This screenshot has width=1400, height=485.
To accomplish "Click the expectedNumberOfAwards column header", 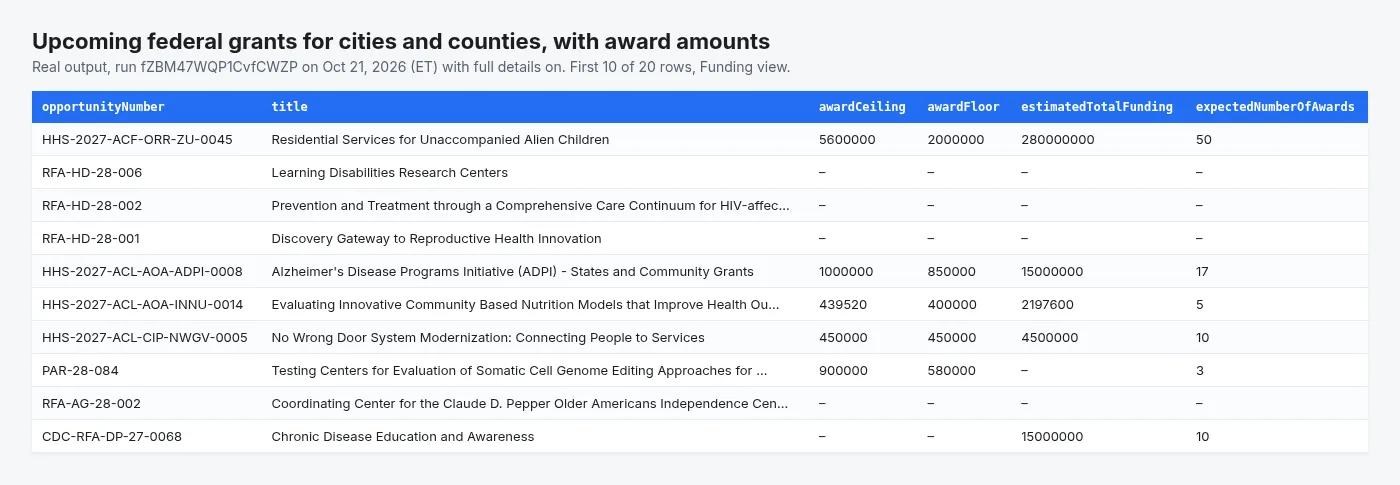I will coord(1275,107).
